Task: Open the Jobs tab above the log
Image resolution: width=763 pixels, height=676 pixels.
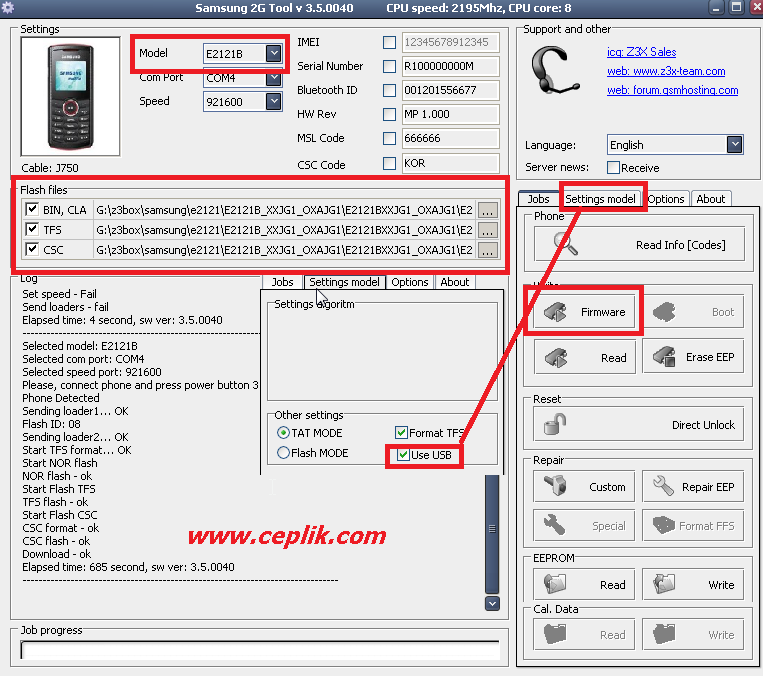Action: pos(282,282)
